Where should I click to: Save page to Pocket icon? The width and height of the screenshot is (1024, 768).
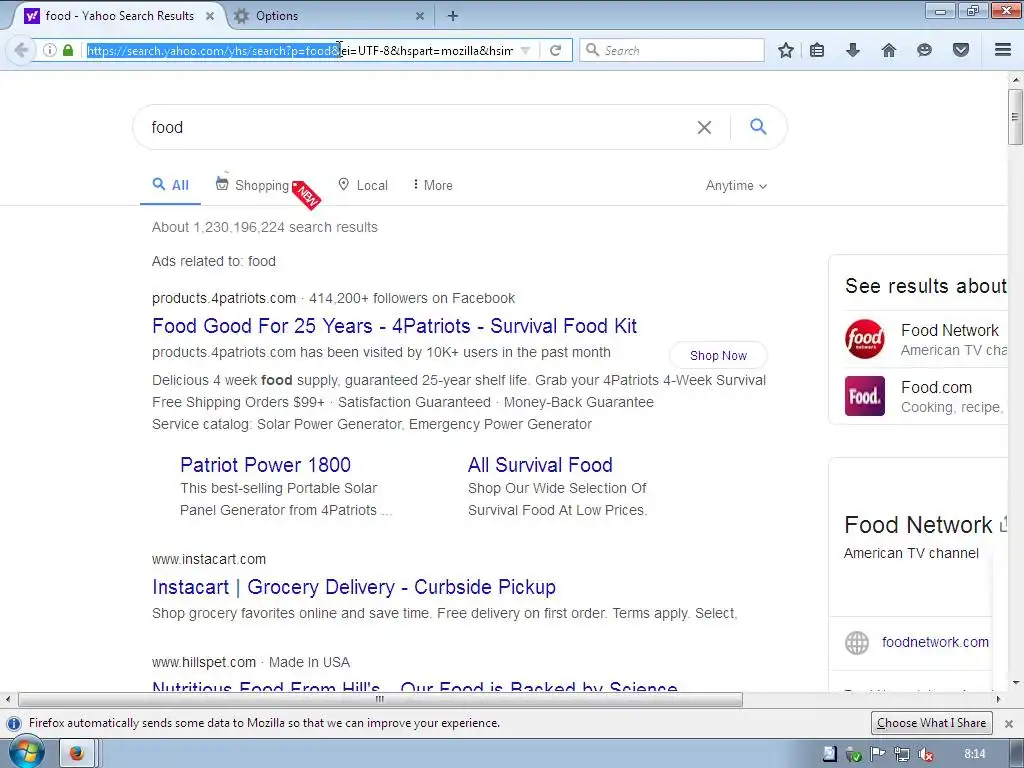pos(961,50)
